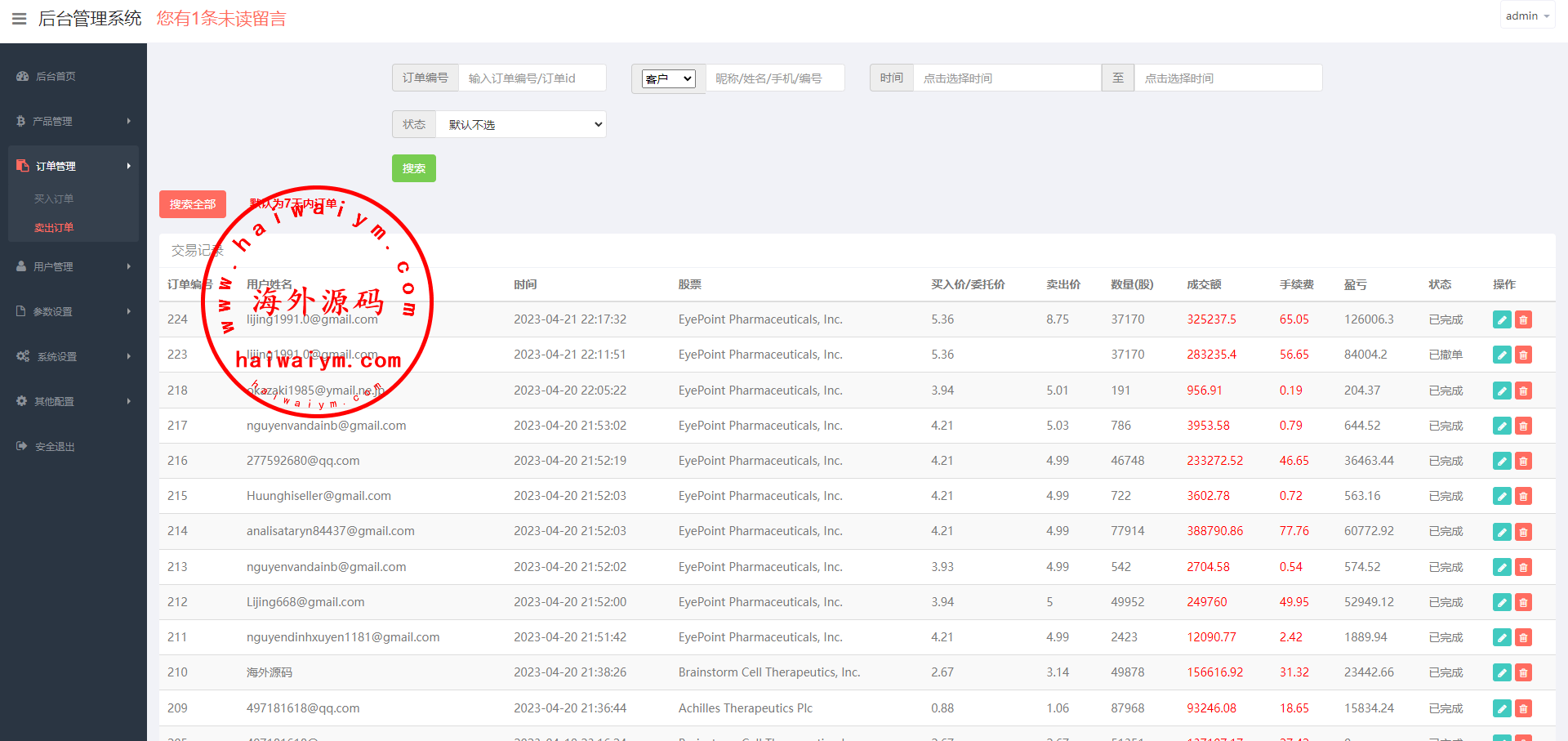The image size is (1568, 741).
Task: Click the 订单编号 input field
Action: 532,78
